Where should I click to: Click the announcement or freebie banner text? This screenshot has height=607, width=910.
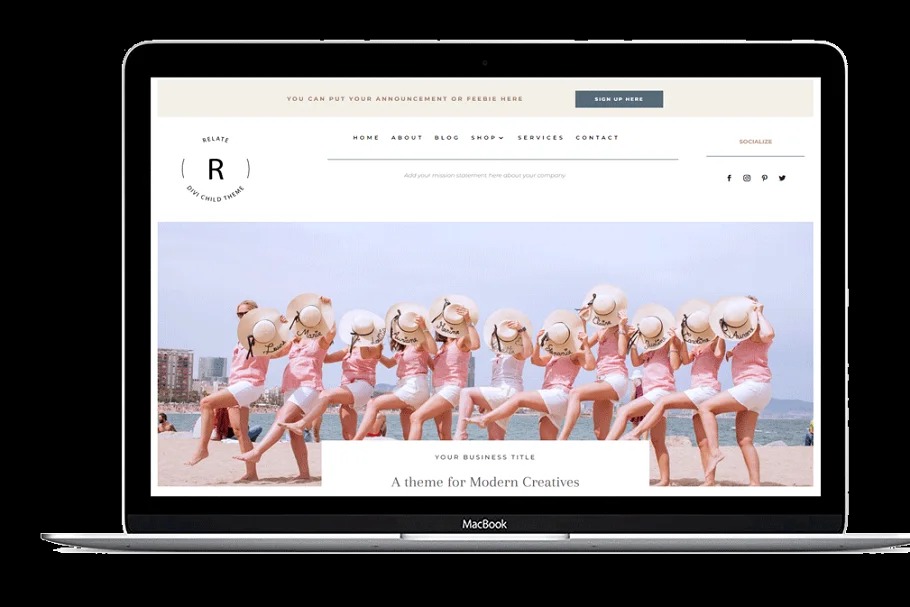pos(404,99)
